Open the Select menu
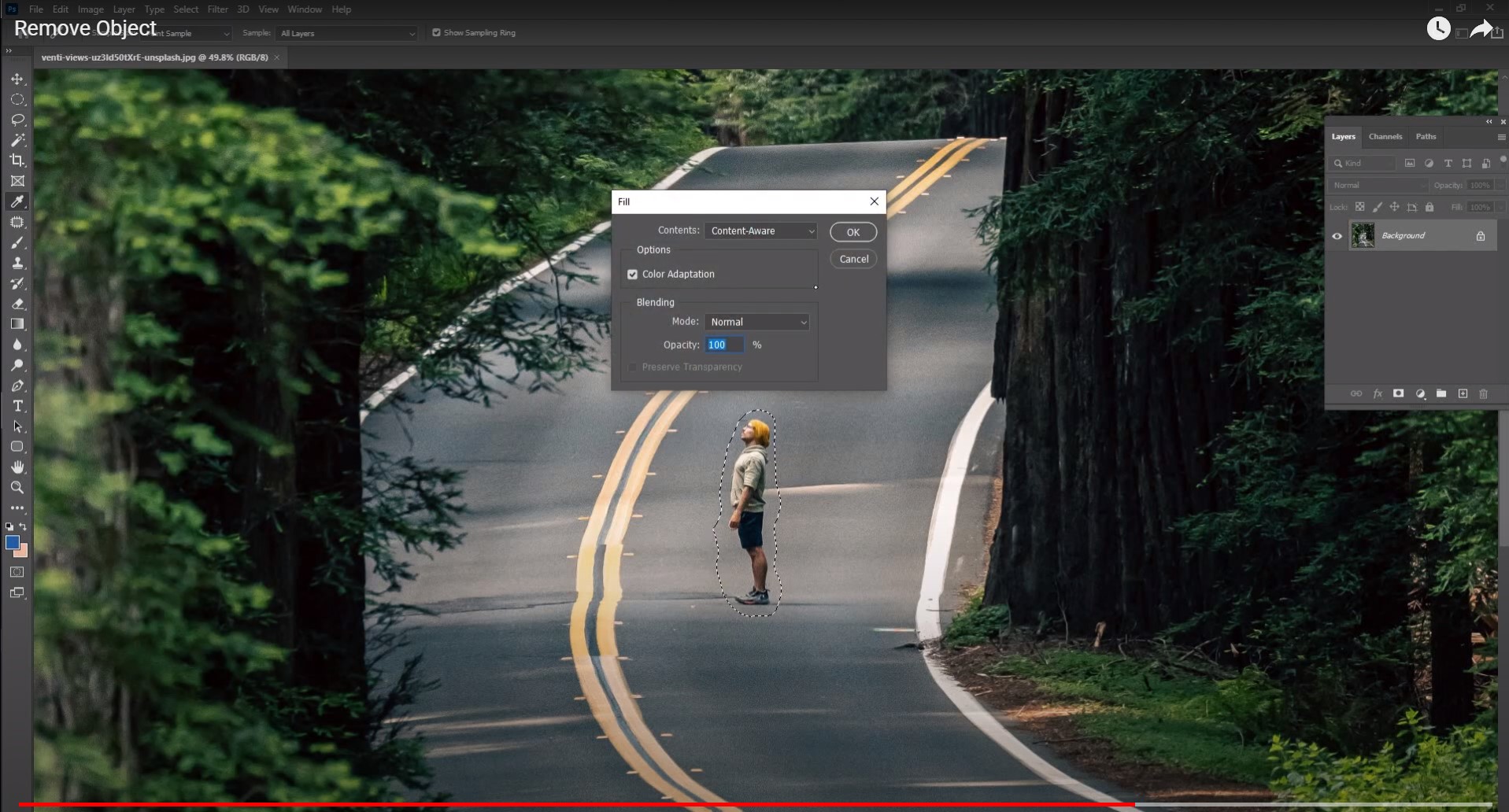The width and height of the screenshot is (1509, 812). click(186, 9)
